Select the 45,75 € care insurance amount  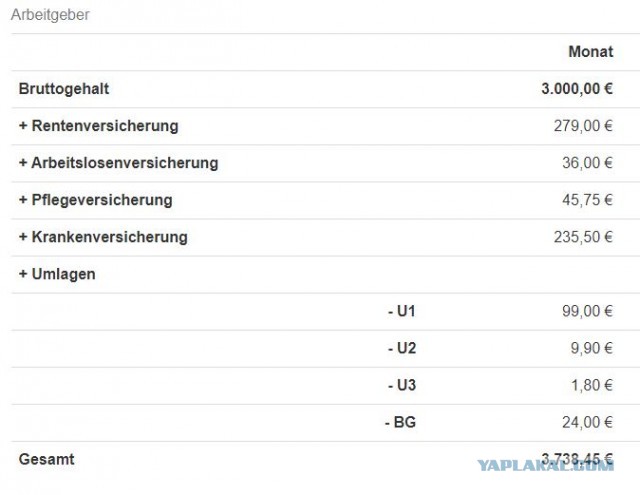click(x=587, y=200)
